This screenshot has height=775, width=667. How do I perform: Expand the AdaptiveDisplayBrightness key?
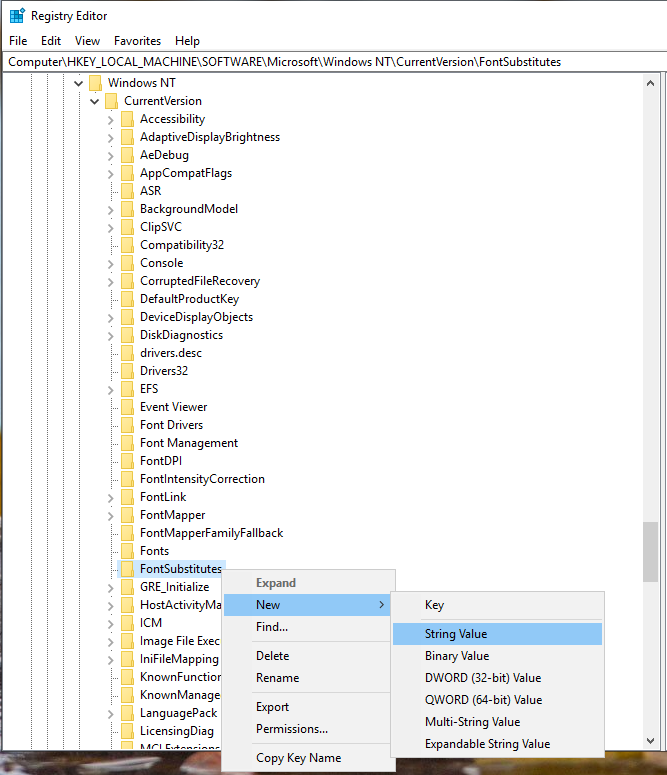click(111, 138)
